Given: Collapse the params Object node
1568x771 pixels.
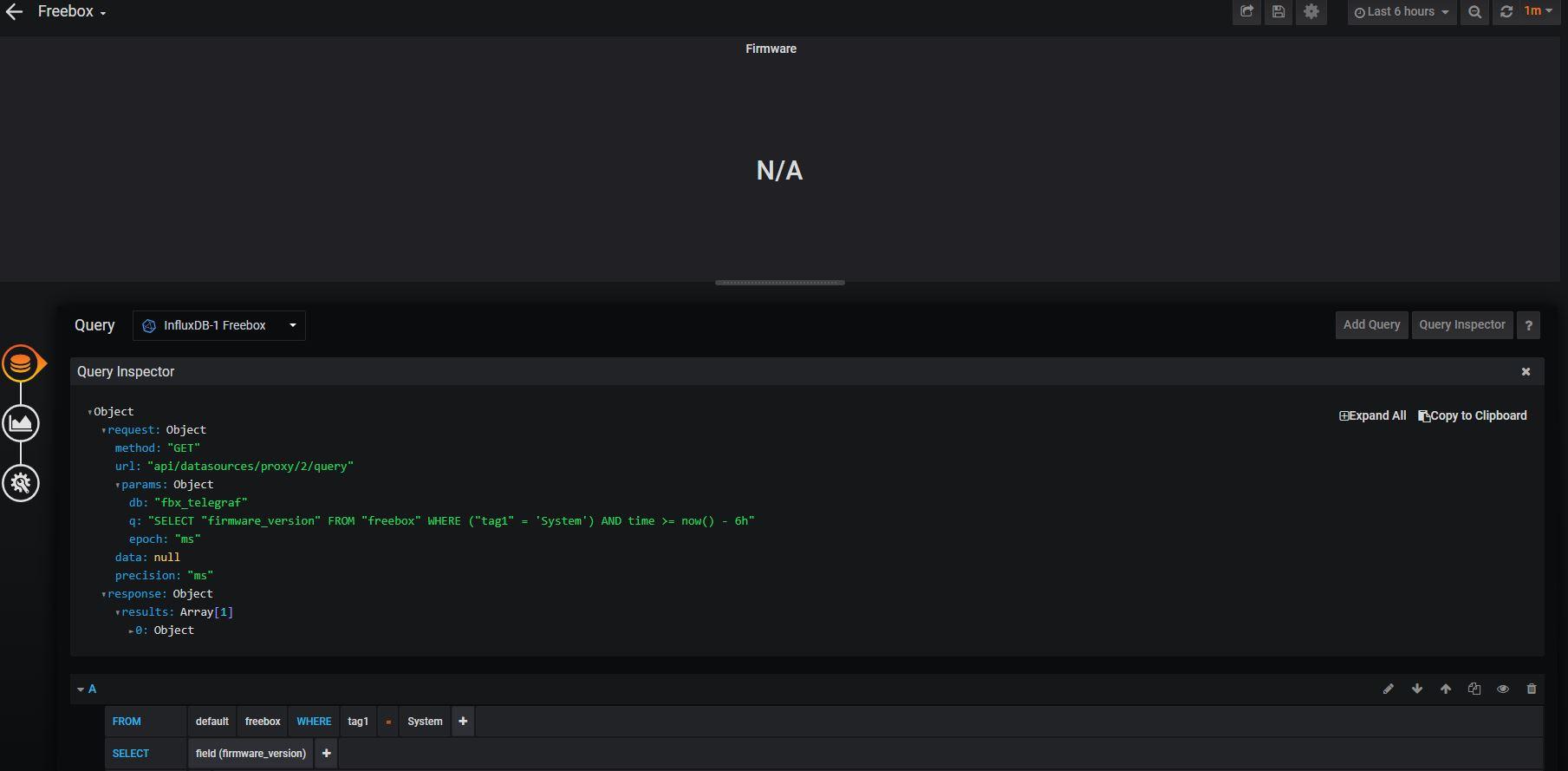Looking at the screenshot, I should tap(118, 485).
